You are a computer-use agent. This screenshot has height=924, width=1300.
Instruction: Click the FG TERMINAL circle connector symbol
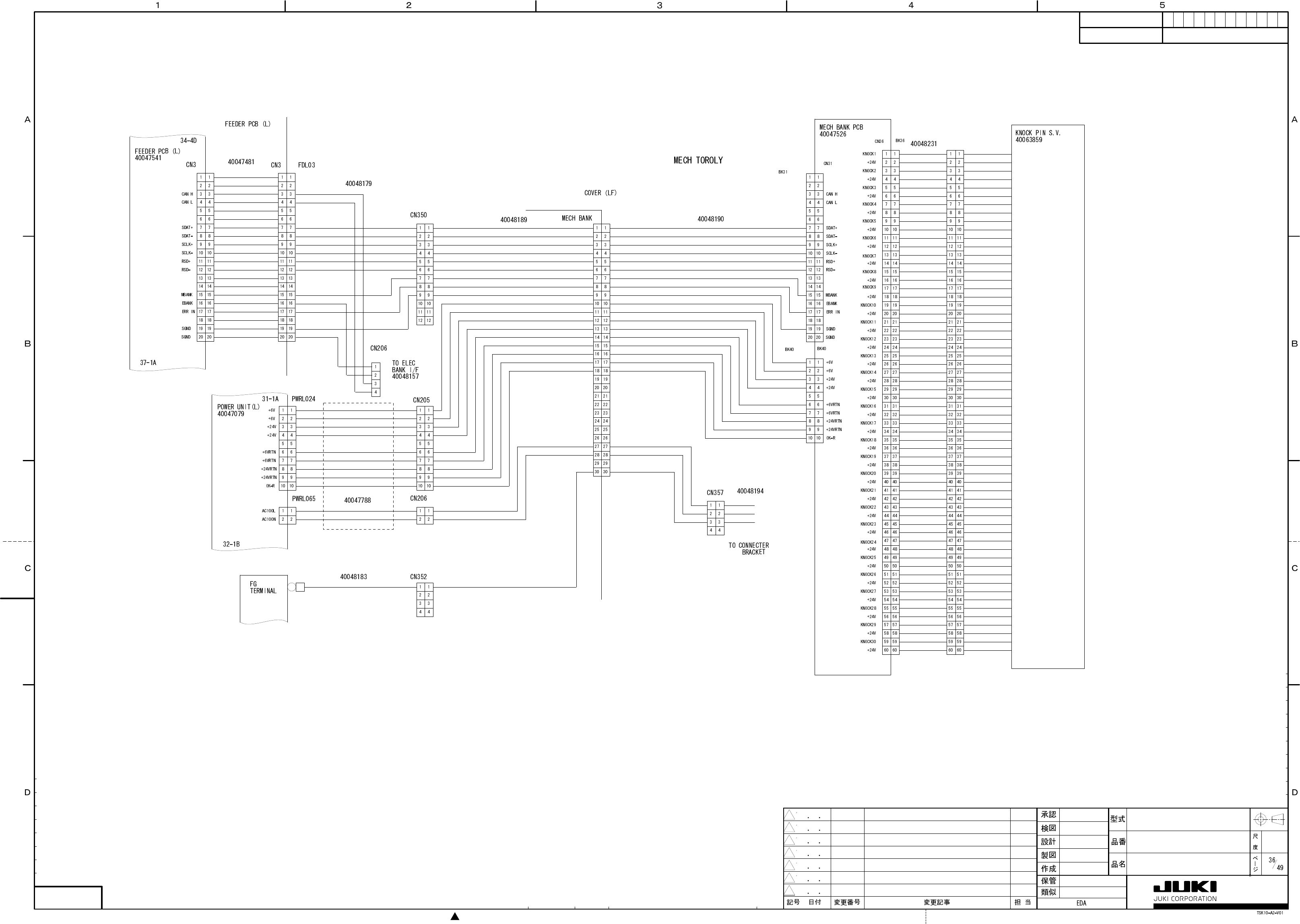coord(292,587)
